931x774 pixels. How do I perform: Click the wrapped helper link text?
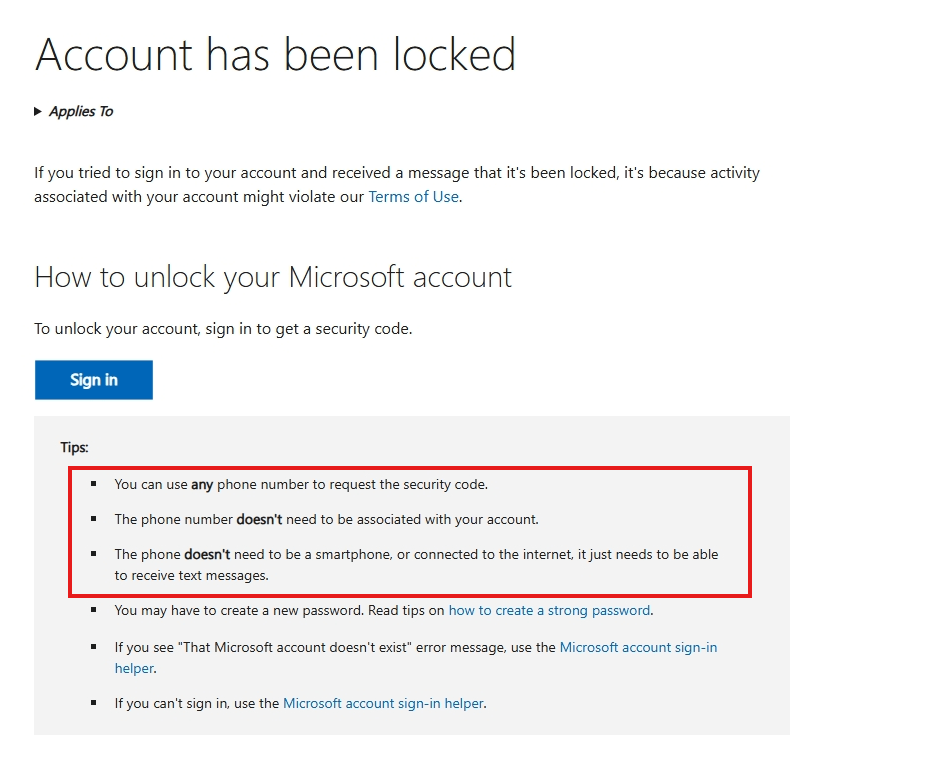click(133, 668)
